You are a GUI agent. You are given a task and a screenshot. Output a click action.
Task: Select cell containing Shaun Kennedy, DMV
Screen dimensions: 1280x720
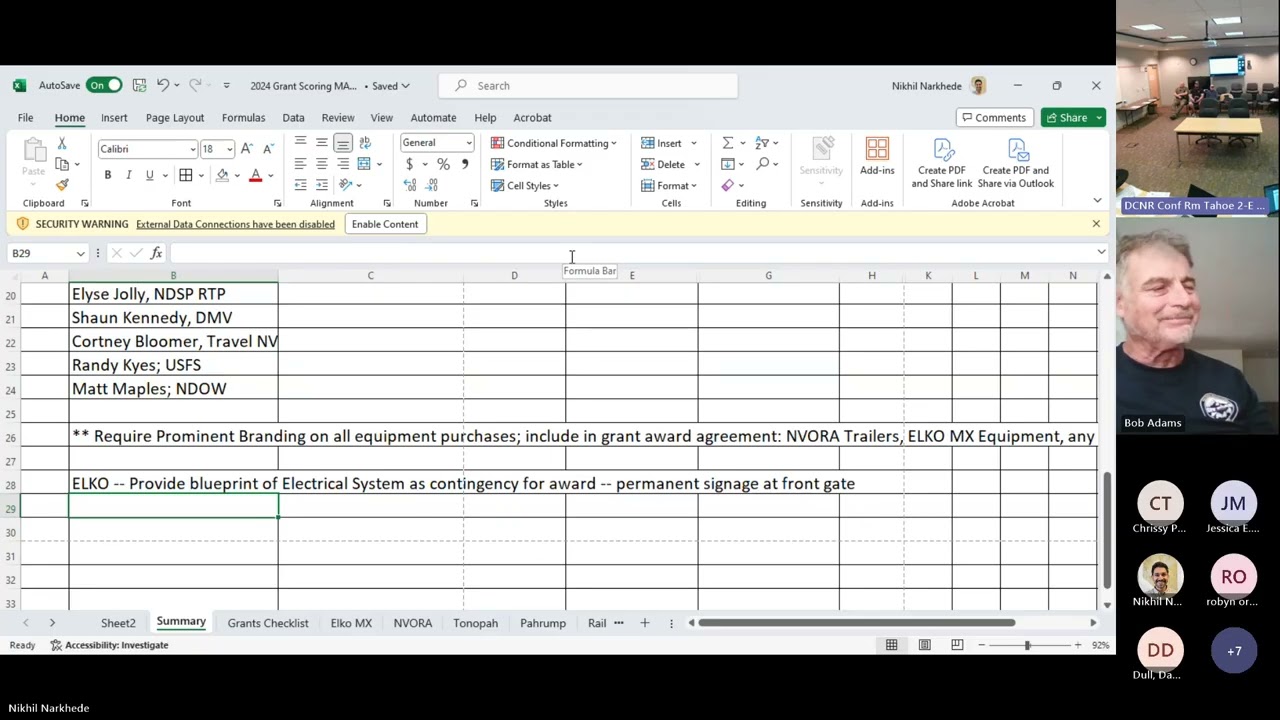coord(173,317)
